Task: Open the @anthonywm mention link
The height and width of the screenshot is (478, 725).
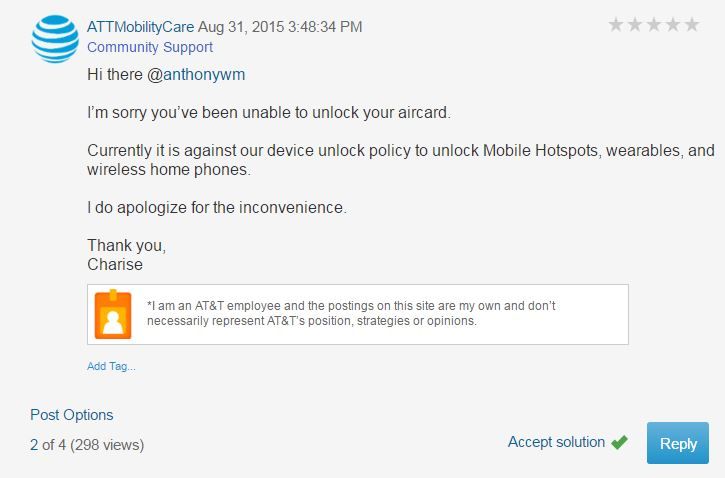Action: click(196, 74)
